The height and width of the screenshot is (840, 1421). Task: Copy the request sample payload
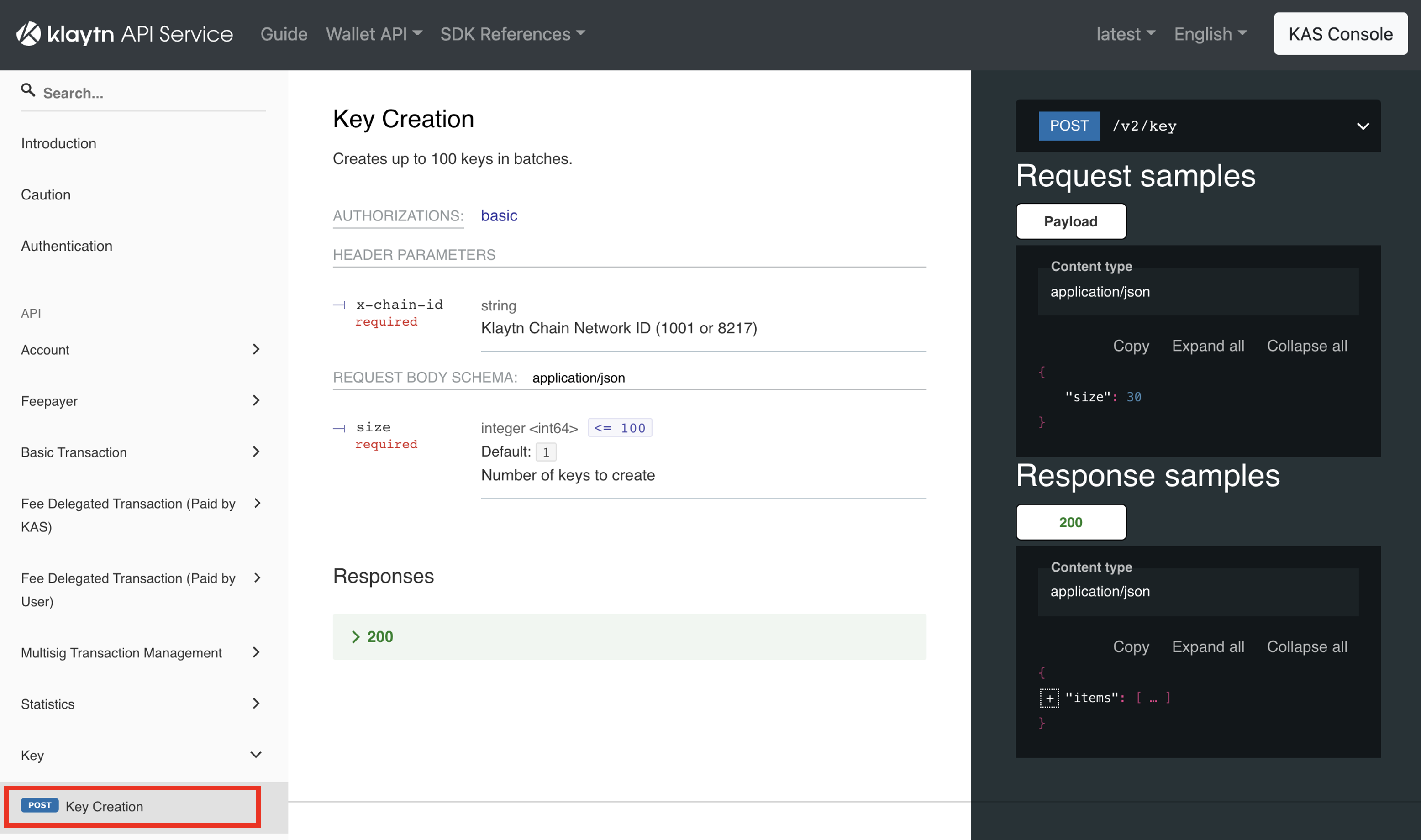(x=1131, y=346)
